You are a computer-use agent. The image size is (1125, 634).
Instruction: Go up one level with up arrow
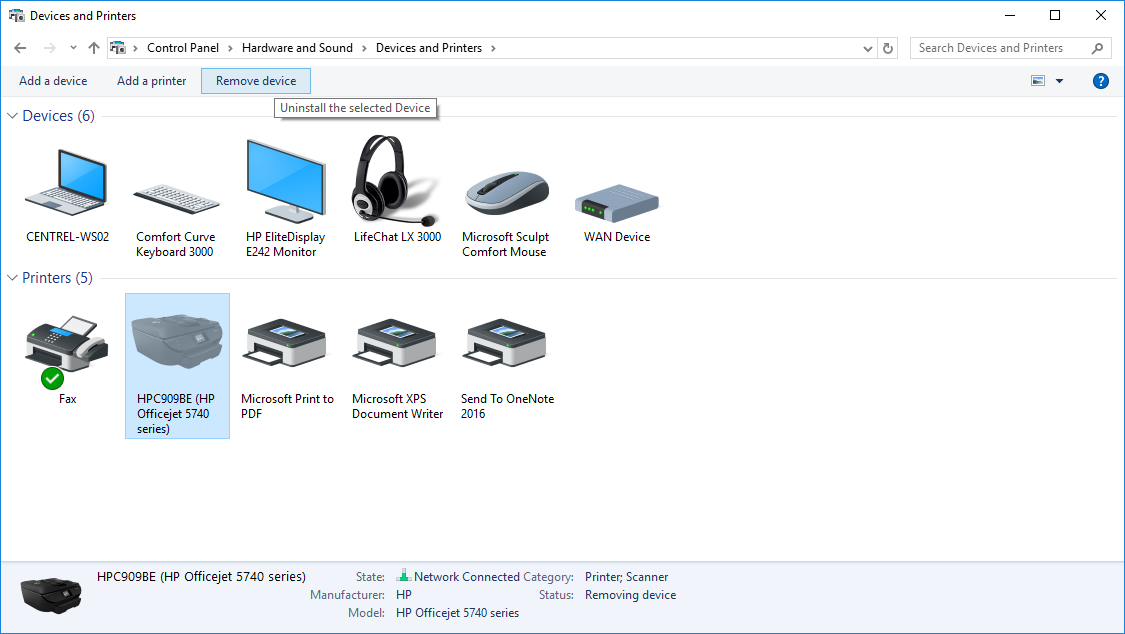pos(94,48)
